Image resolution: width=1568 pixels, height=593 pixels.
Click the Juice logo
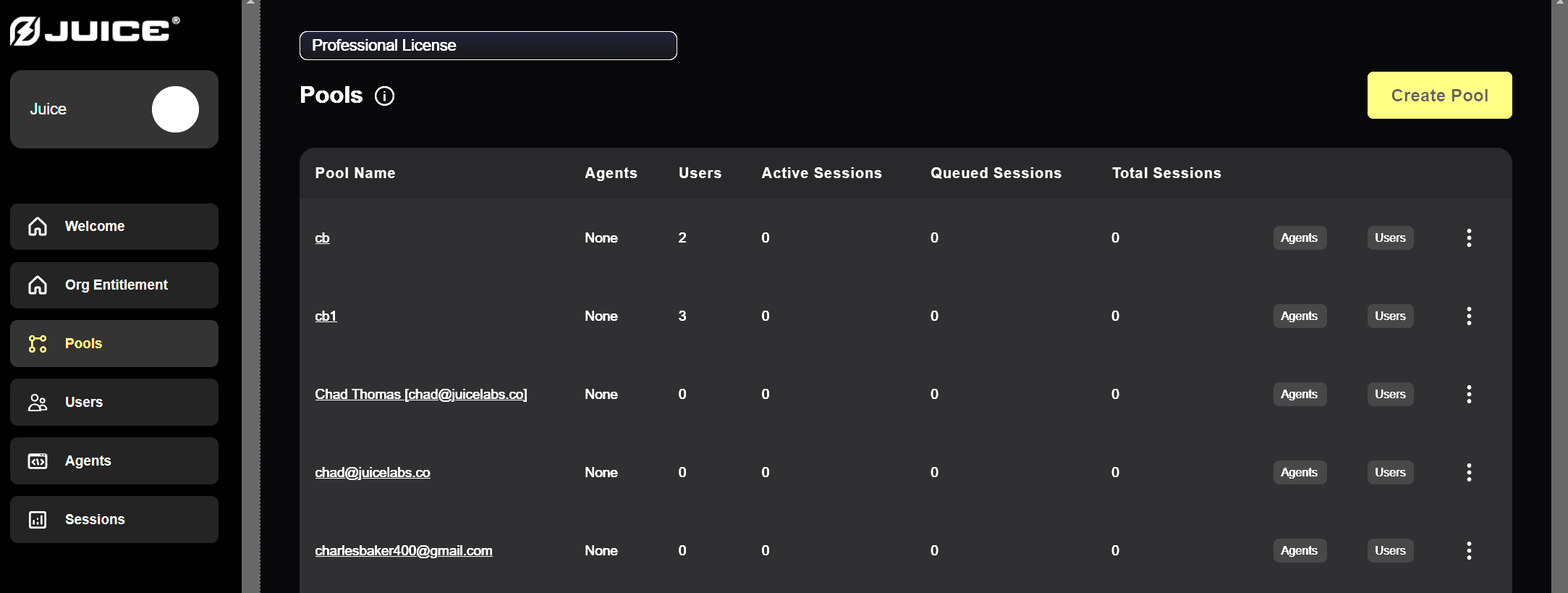click(95, 30)
